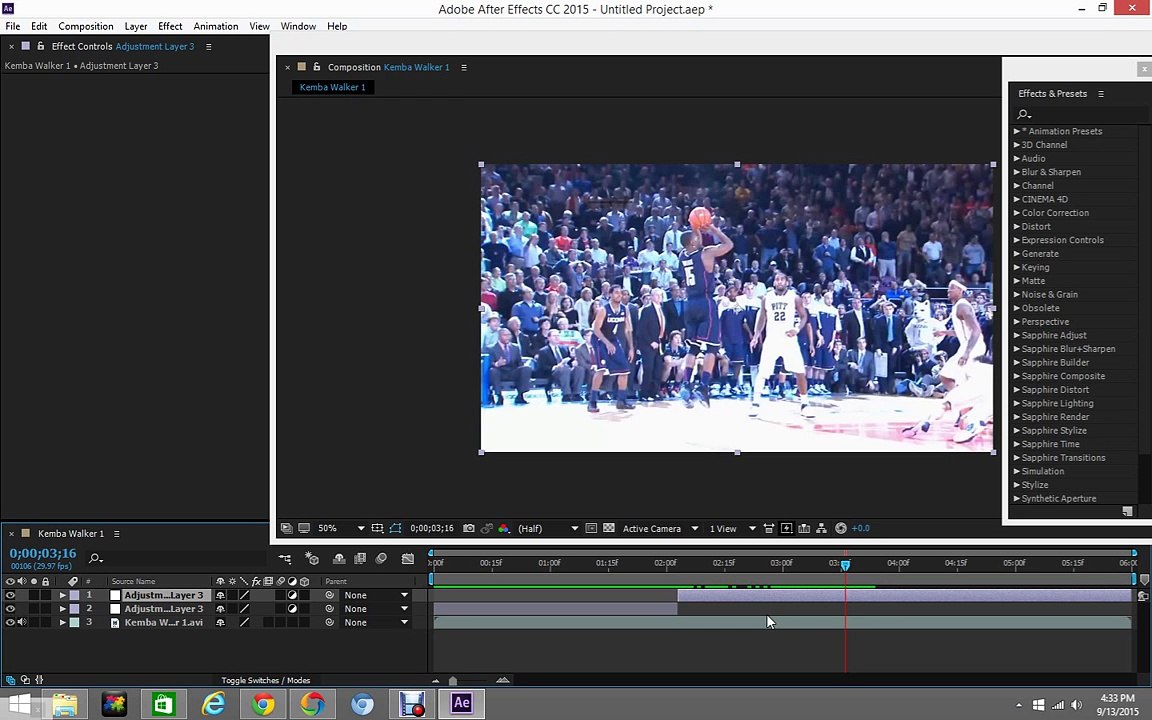The width and height of the screenshot is (1152, 720).
Task: Click the Windows Start button
Action: [x=19, y=704]
